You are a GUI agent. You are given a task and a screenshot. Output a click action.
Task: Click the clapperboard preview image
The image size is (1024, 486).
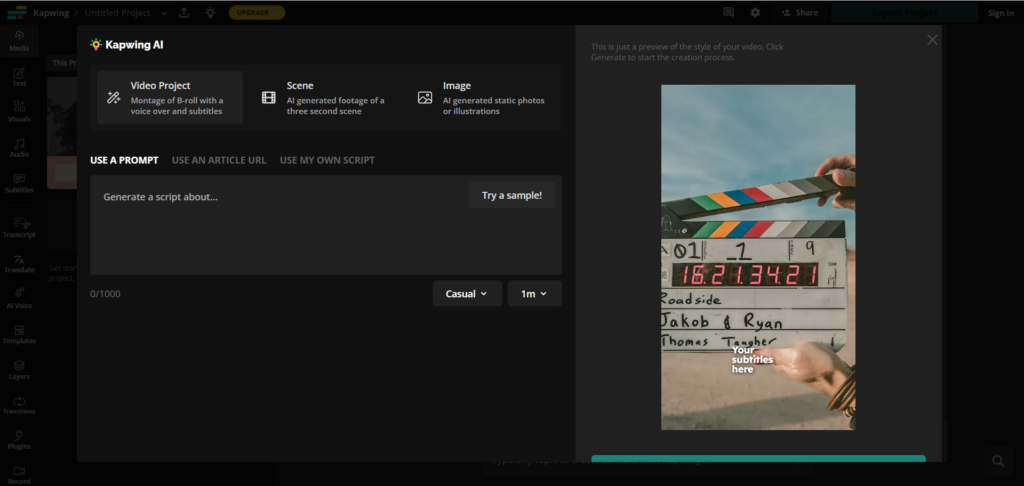coord(758,257)
